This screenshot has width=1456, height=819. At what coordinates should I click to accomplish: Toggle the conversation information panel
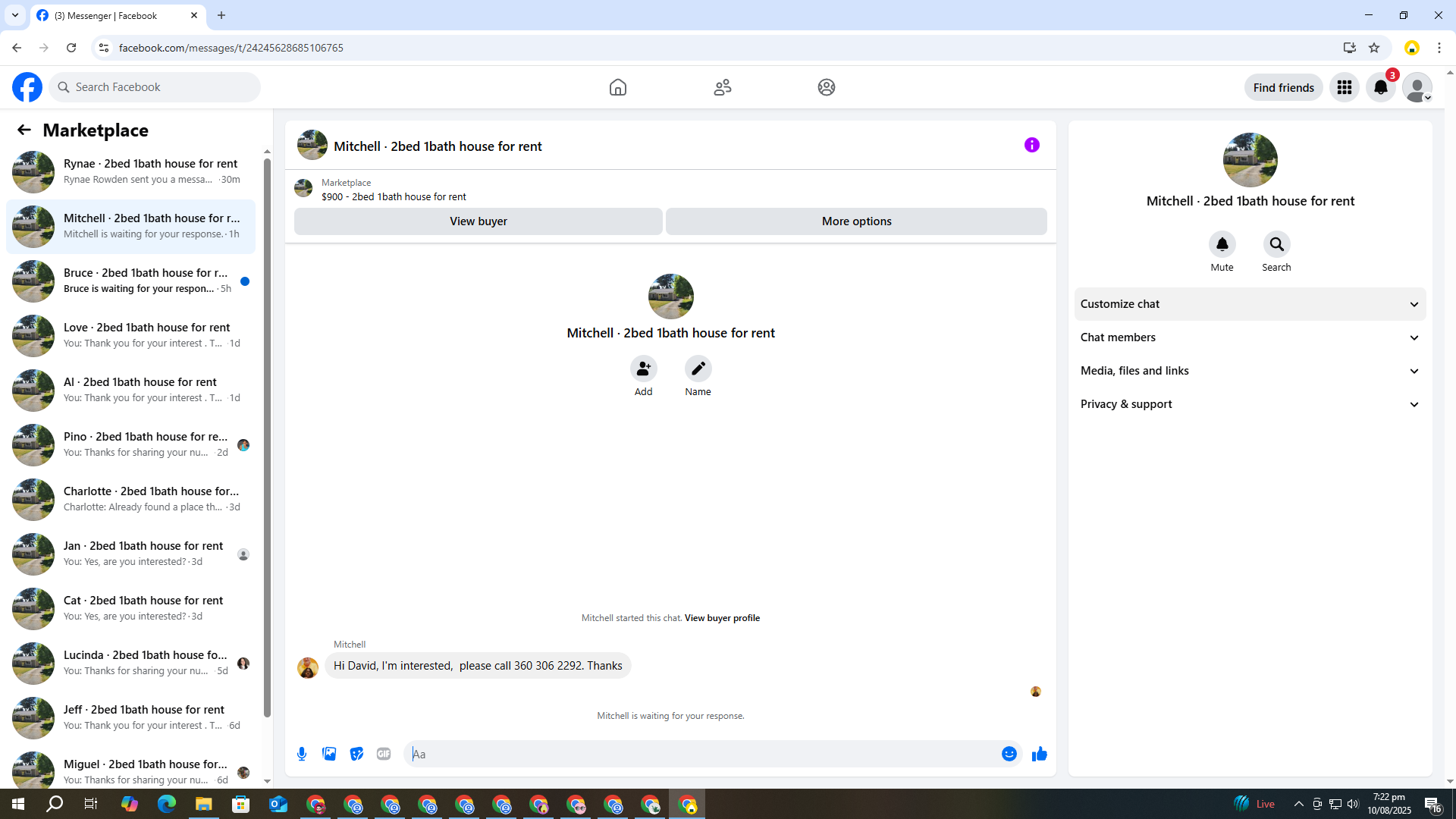(1031, 145)
